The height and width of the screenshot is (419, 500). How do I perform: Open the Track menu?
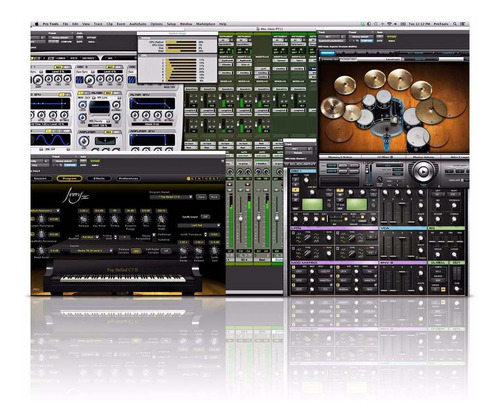(x=98, y=24)
